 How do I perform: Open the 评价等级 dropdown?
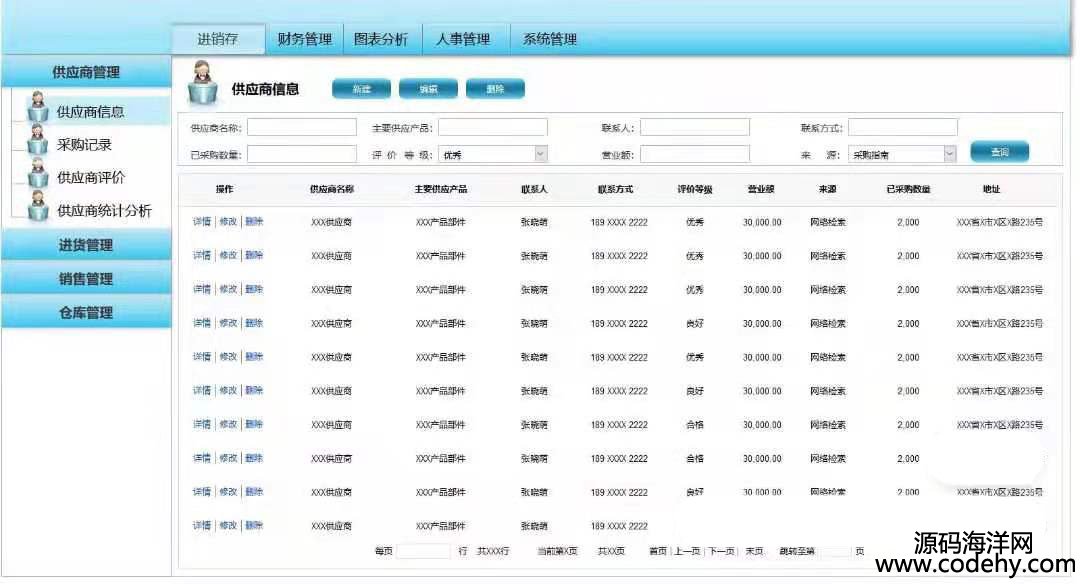[x=540, y=154]
